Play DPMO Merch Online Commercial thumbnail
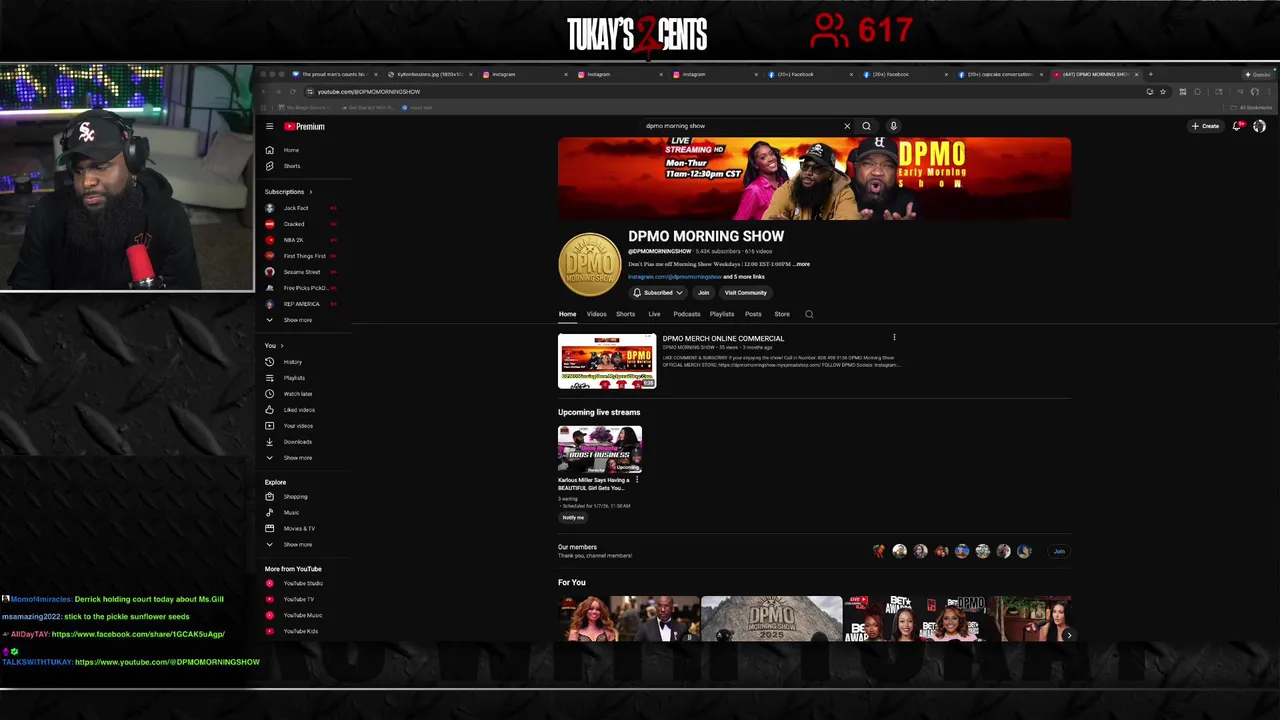1280x720 pixels. 607,361
